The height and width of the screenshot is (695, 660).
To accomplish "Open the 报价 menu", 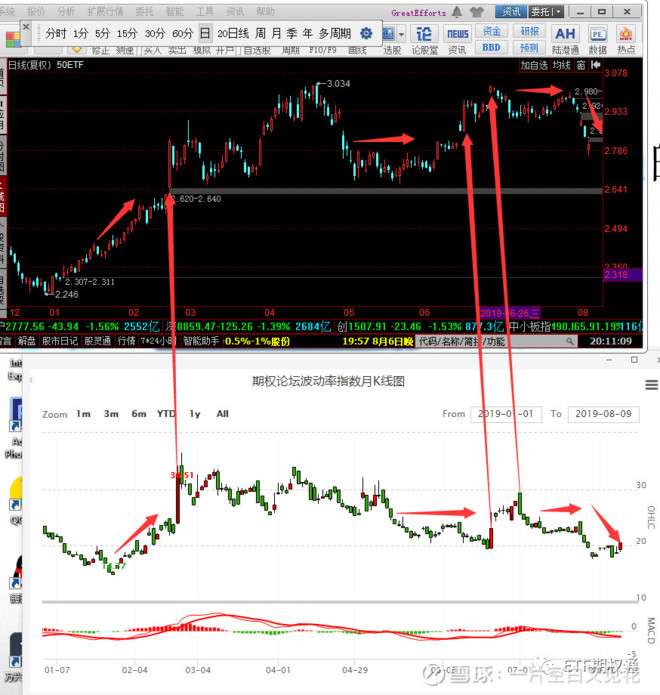I will [x=36, y=11].
